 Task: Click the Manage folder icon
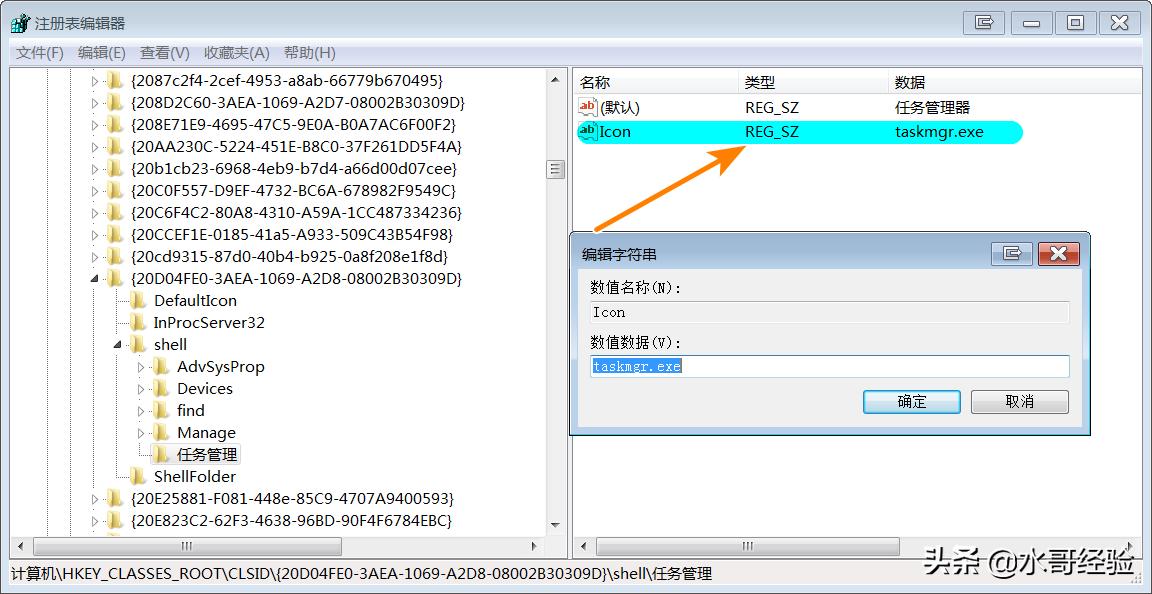point(161,432)
